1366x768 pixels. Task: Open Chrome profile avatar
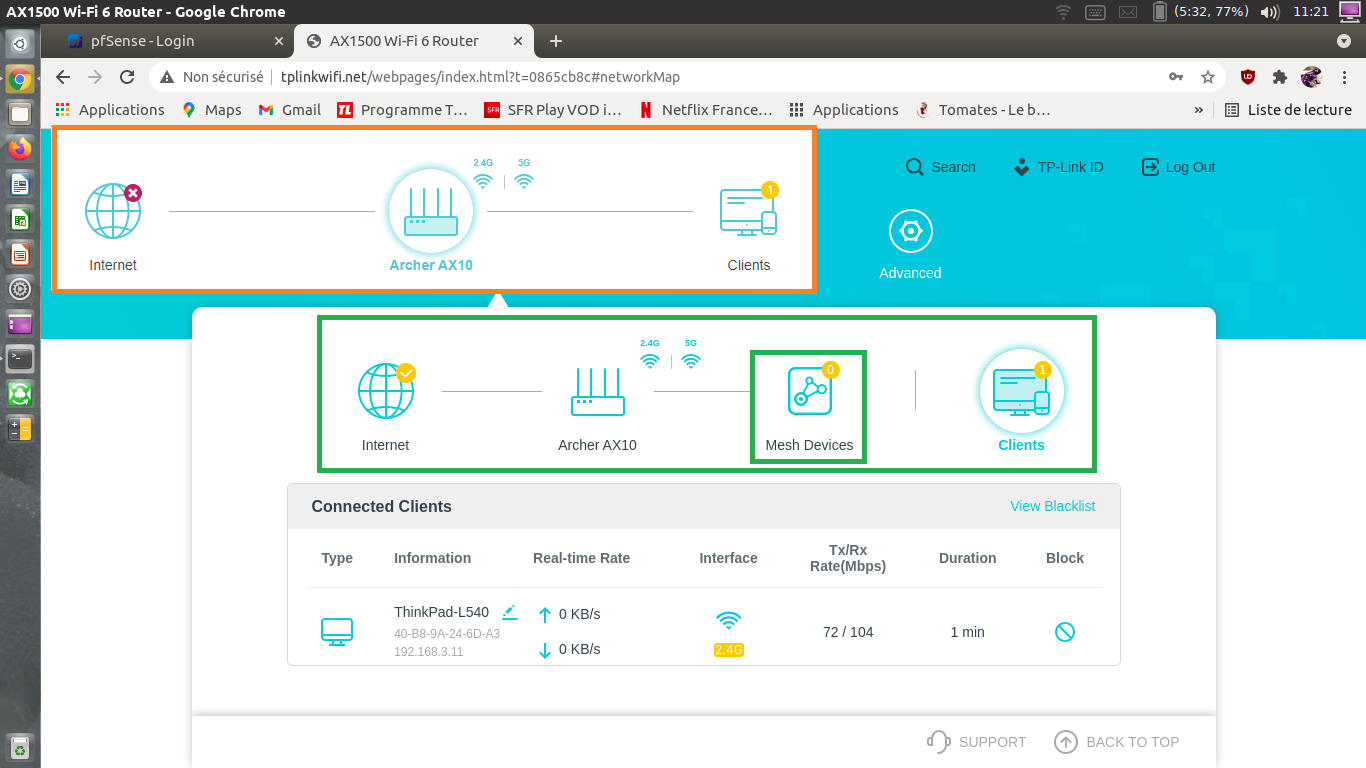(1311, 77)
